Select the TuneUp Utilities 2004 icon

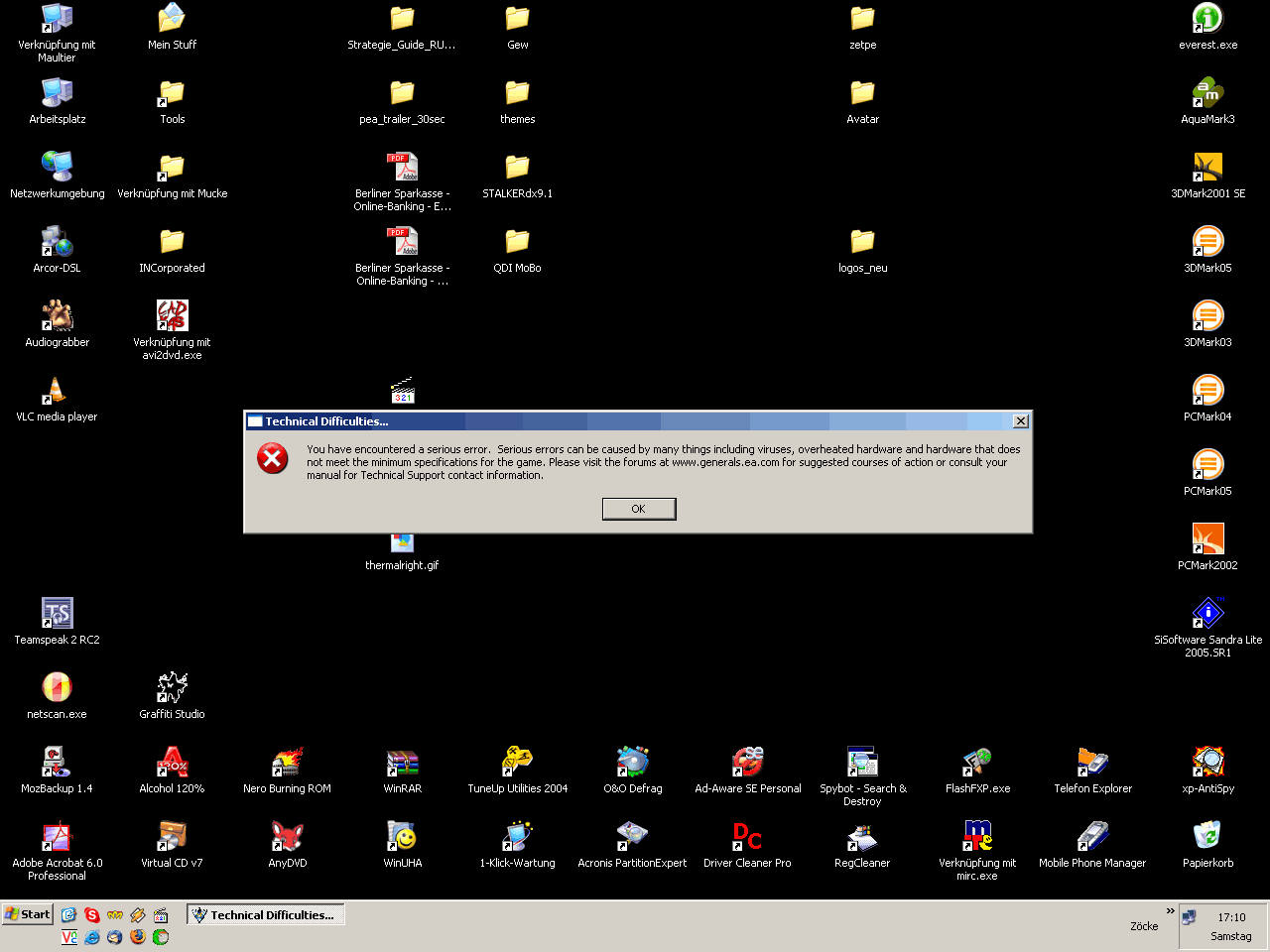point(517,771)
